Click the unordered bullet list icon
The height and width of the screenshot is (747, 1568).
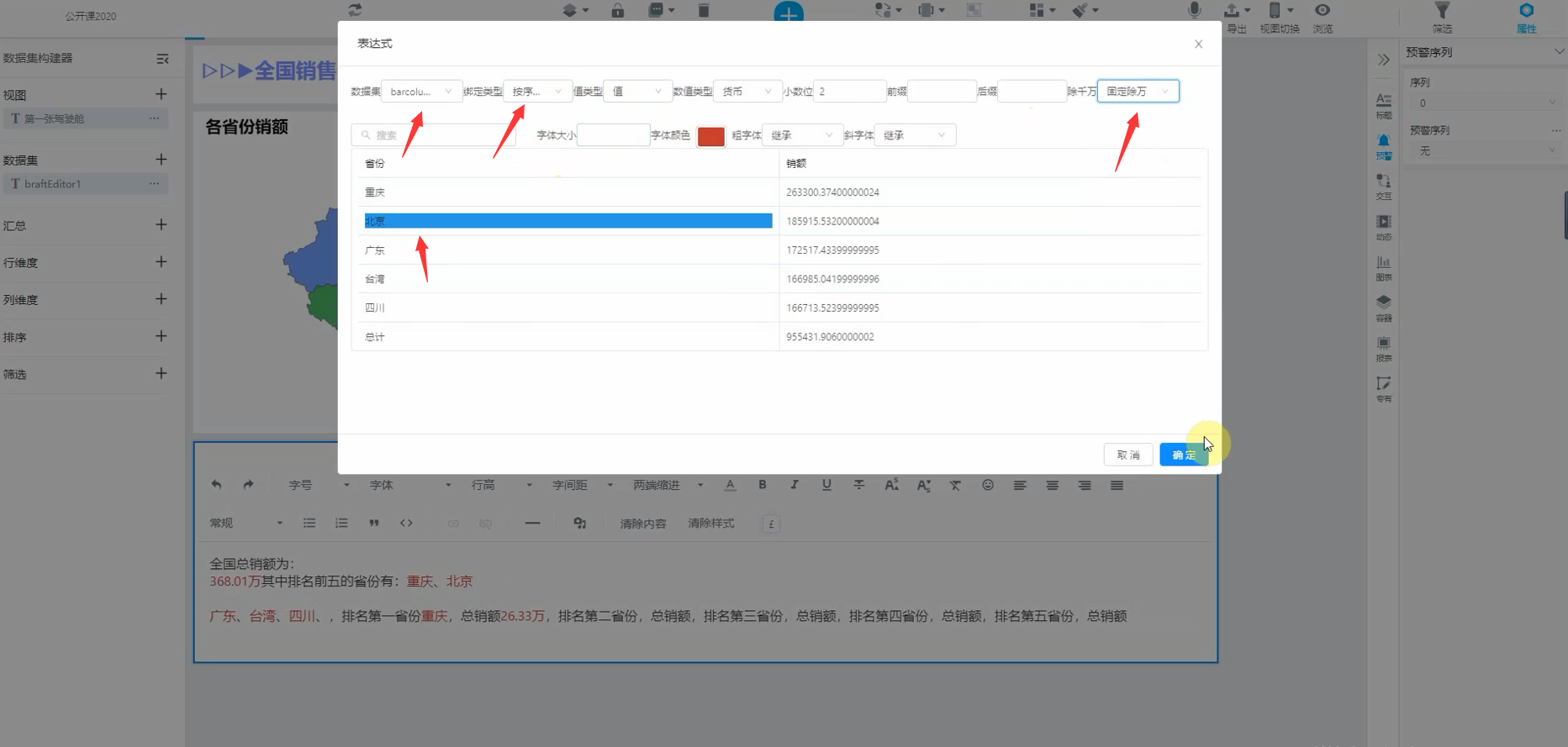coord(309,523)
